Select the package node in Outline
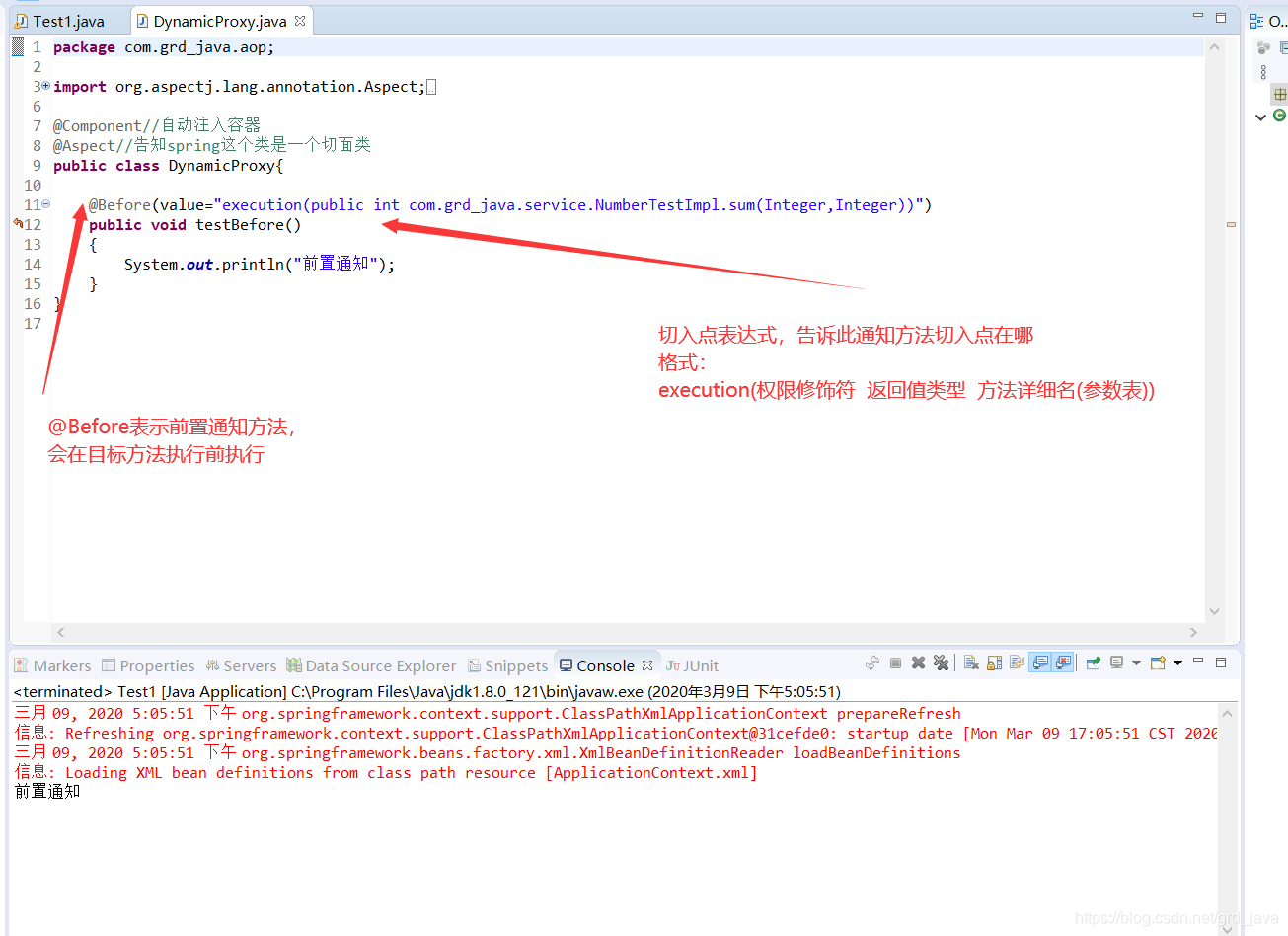The image size is (1288, 936). (x=1280, y=95)
